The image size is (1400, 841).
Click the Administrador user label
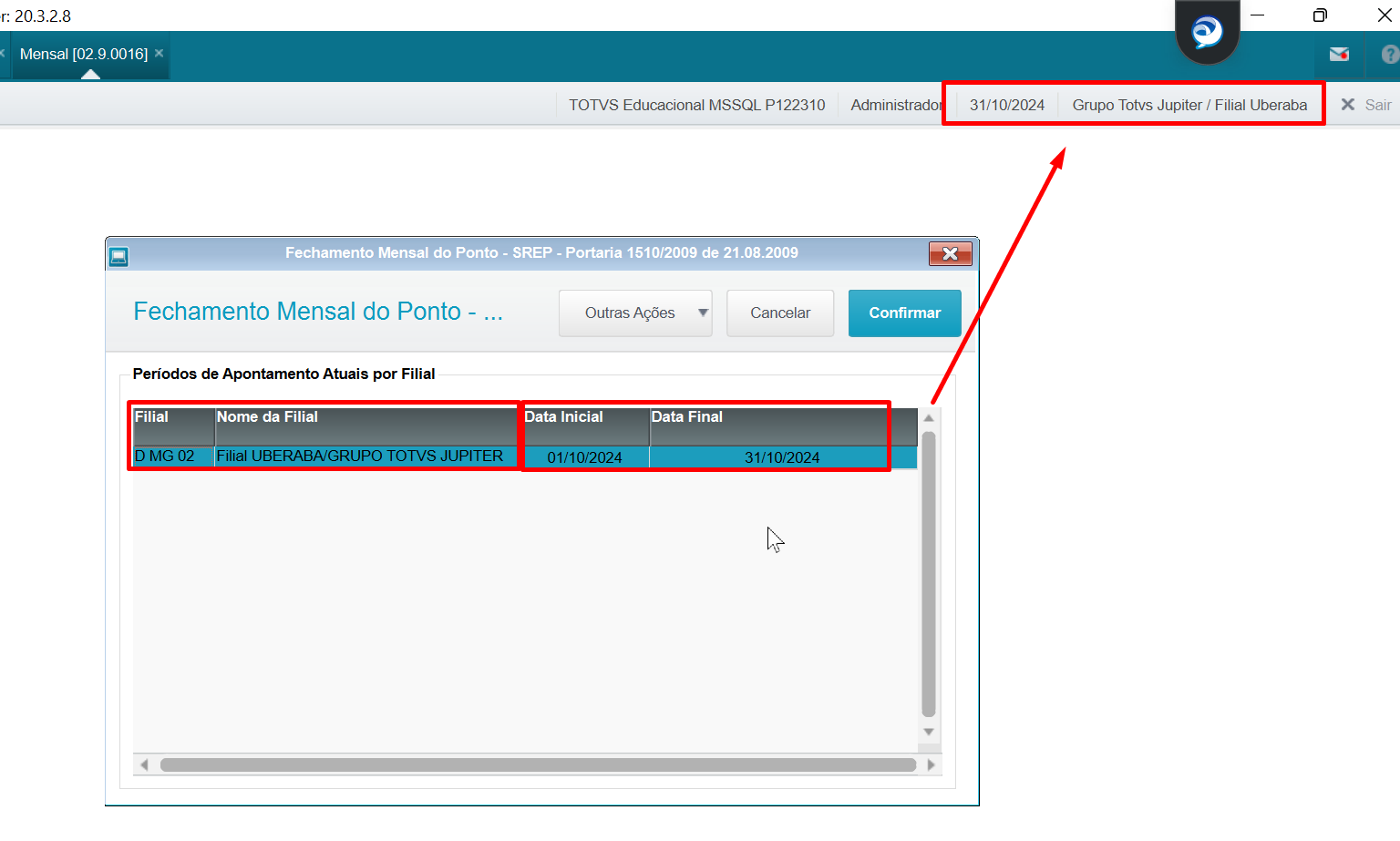[x=897, y=105]
